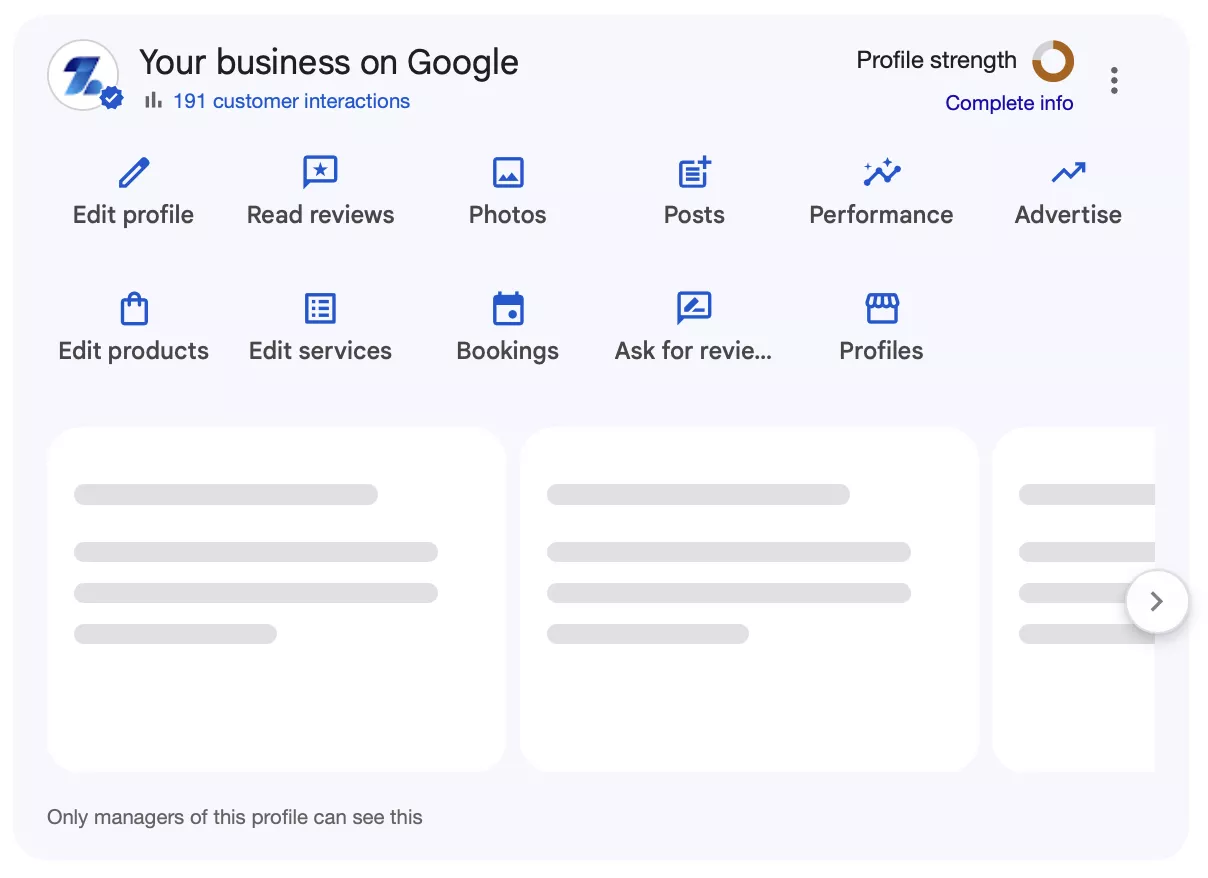Click the business logo avatar
This screenshot has width=1208, height=878.
pos(83,76)
